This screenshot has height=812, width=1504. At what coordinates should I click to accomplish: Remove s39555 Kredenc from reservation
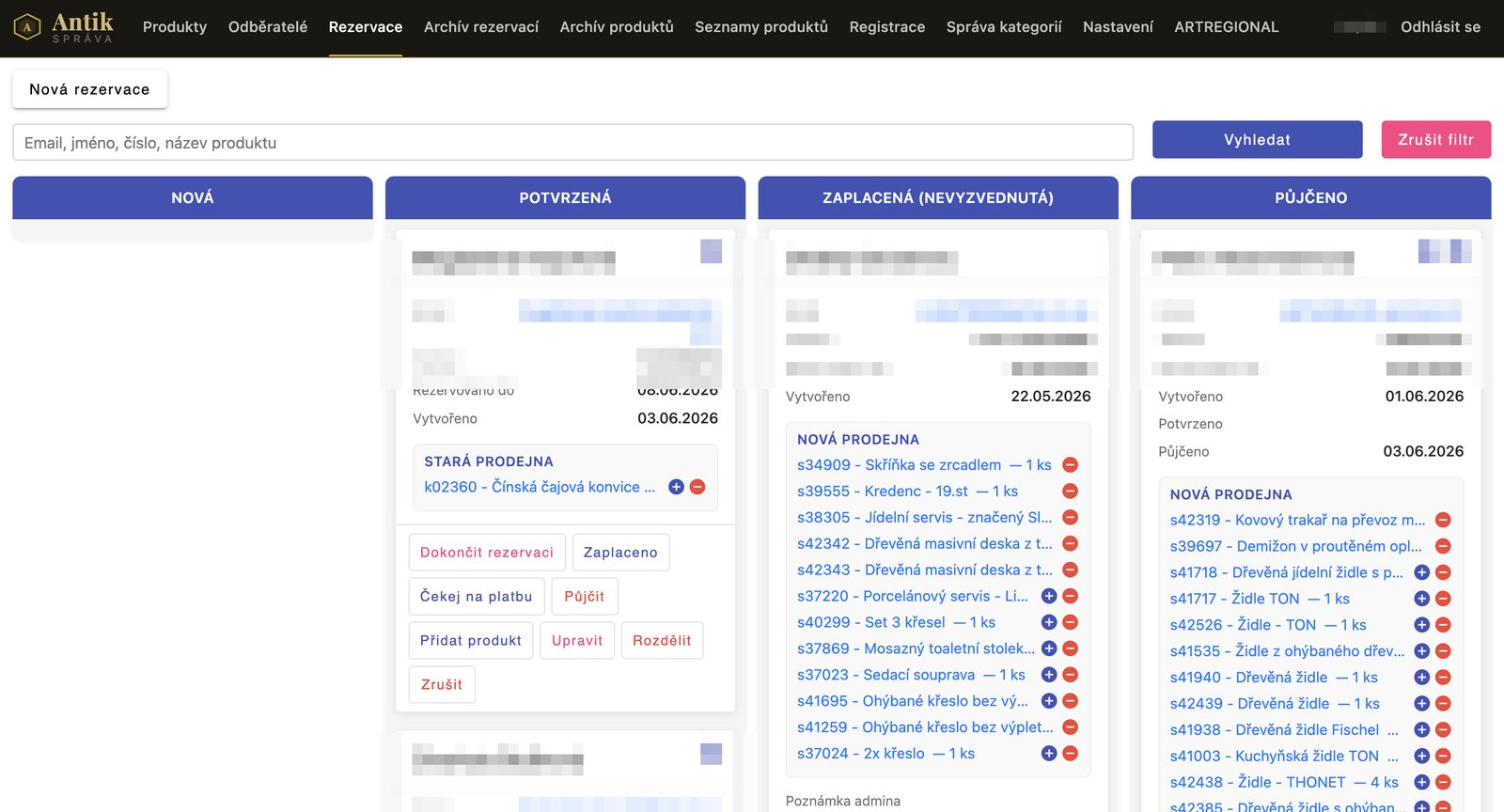(1070, 492)
